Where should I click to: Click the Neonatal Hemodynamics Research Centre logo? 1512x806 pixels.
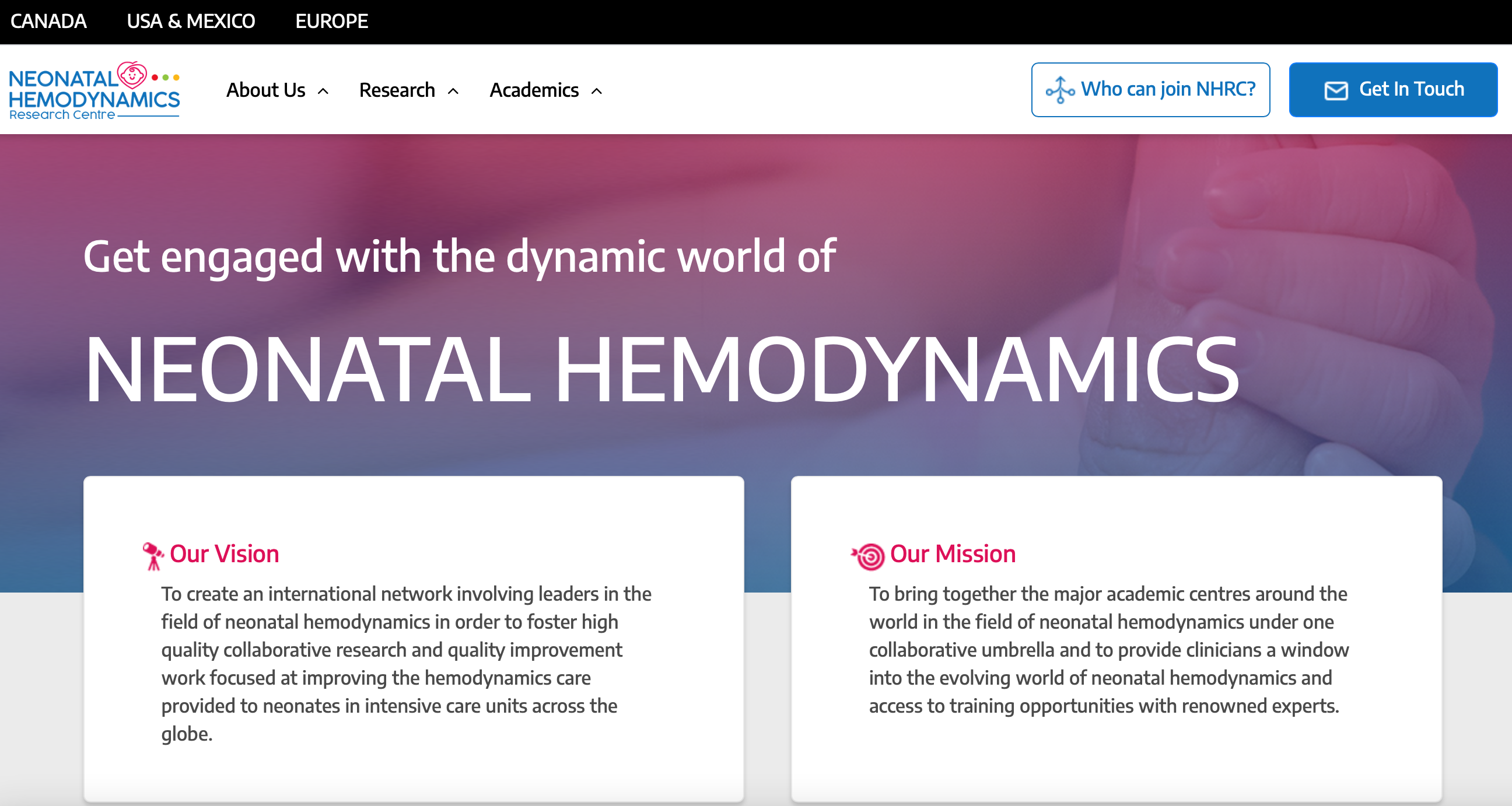pyautogui.click(x=94, y=90)
